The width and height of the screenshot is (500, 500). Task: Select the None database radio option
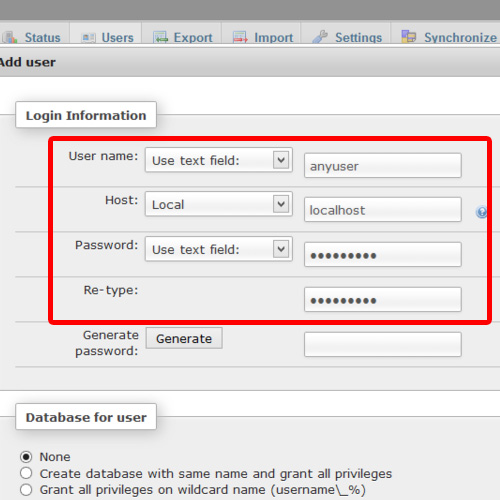(26, 457)
